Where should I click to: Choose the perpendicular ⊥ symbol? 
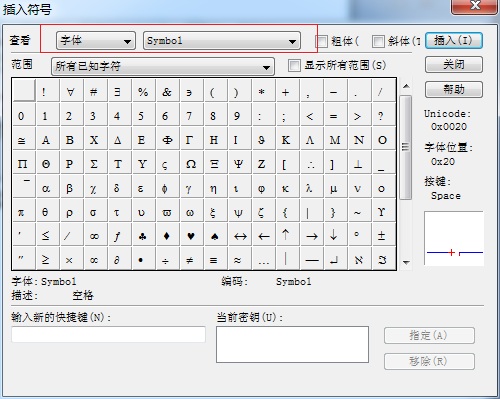click(x=358, y=164)
